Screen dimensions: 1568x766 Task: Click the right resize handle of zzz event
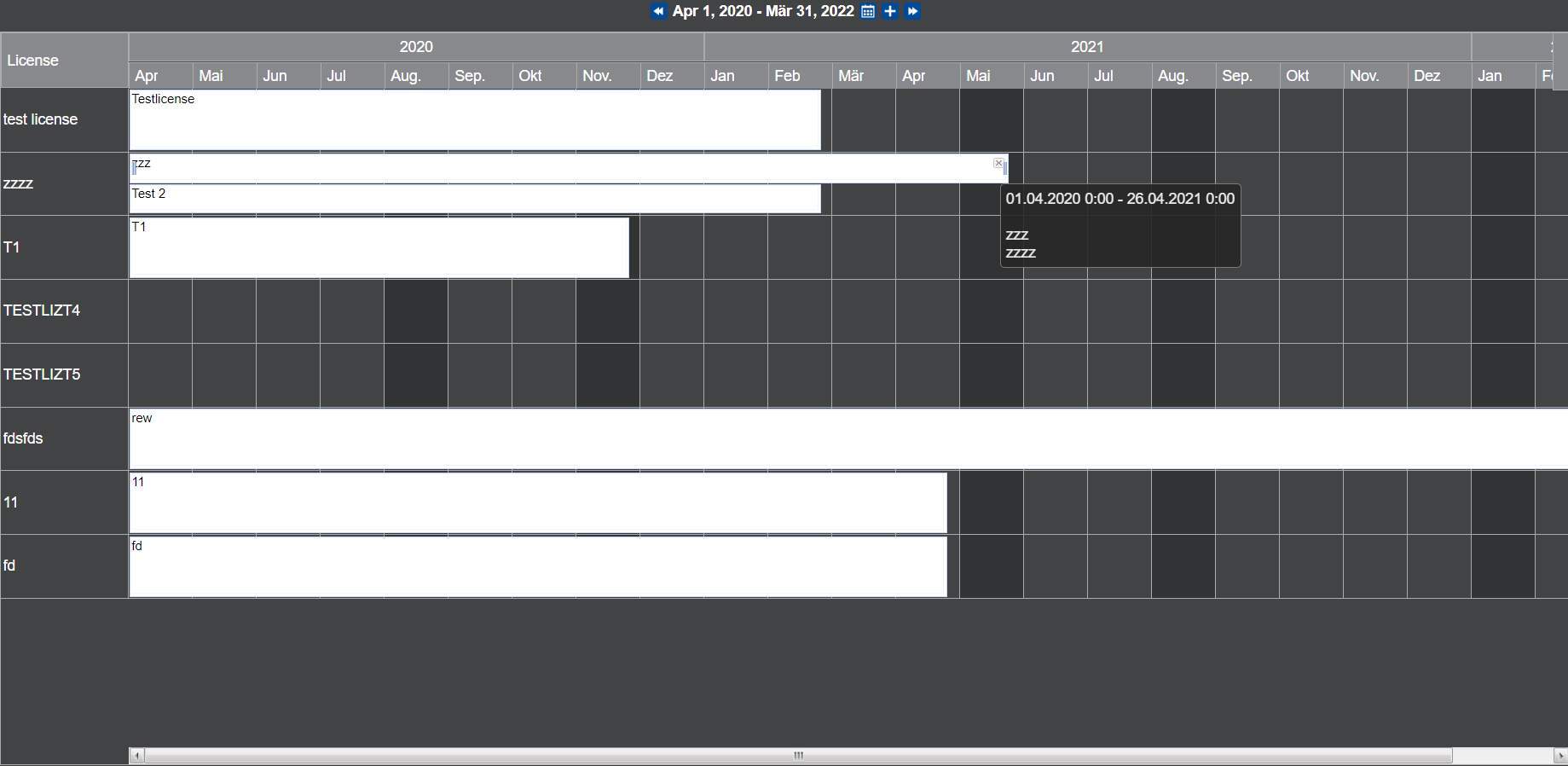[1006, 169]
